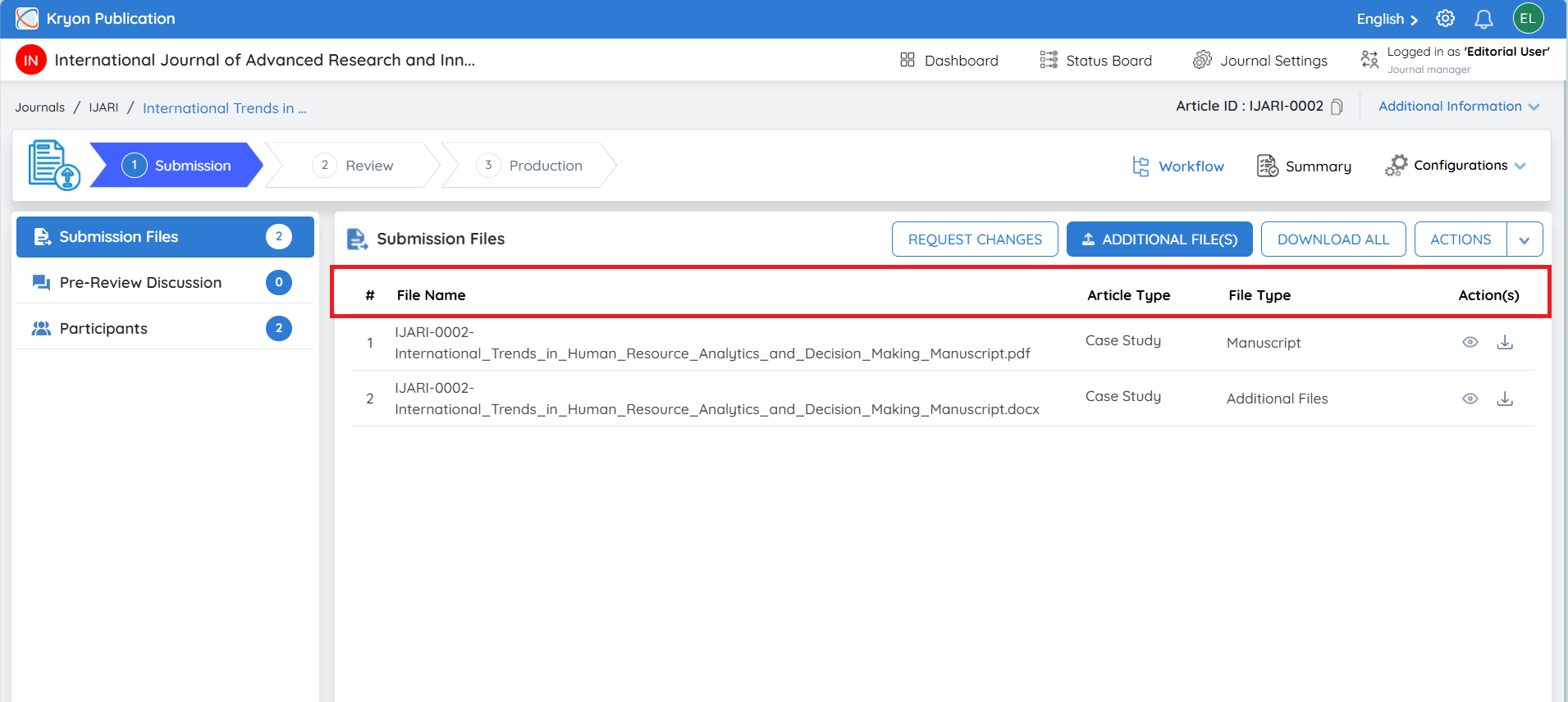
Task: Click the Manuscript.docx file name
Action: pos(717,399)
